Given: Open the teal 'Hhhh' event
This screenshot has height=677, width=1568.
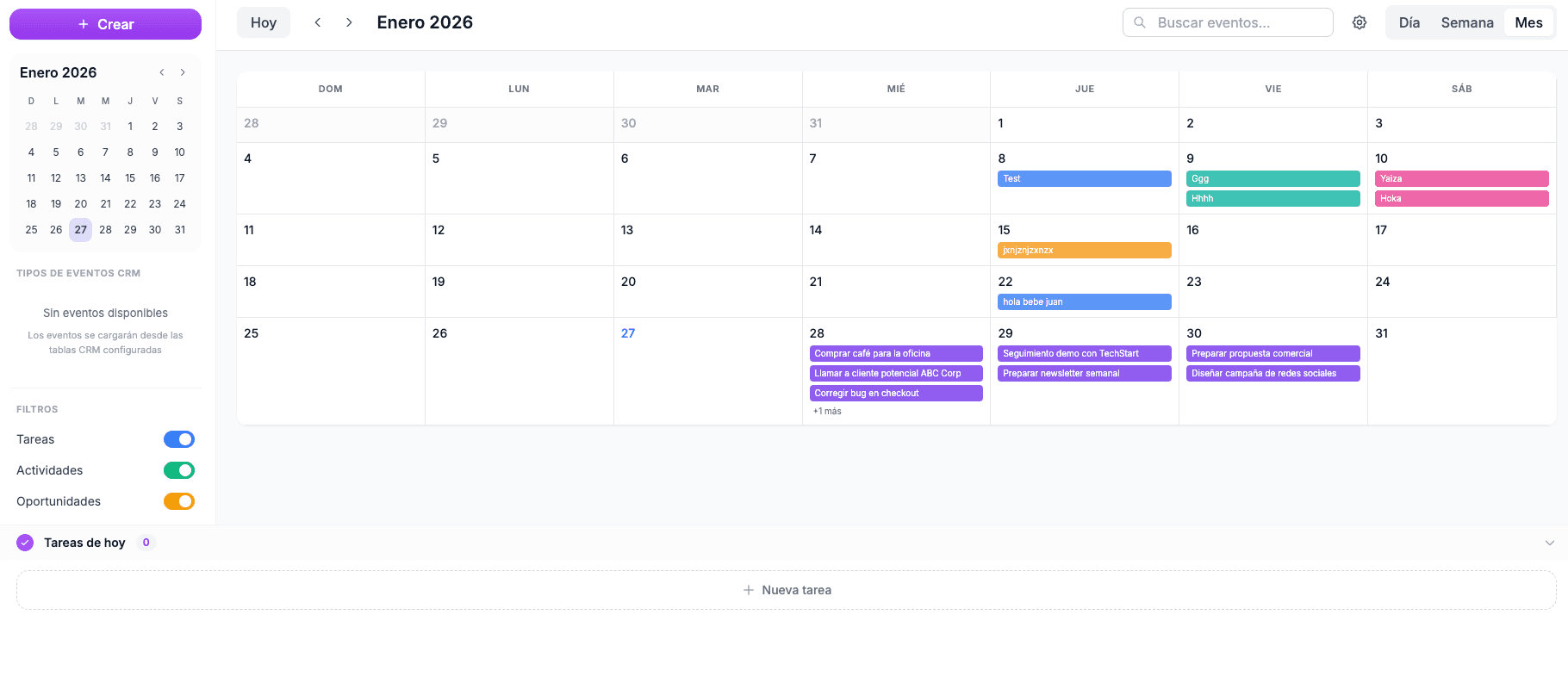Looking at the screenshot, I should [x=1273, y=199].
